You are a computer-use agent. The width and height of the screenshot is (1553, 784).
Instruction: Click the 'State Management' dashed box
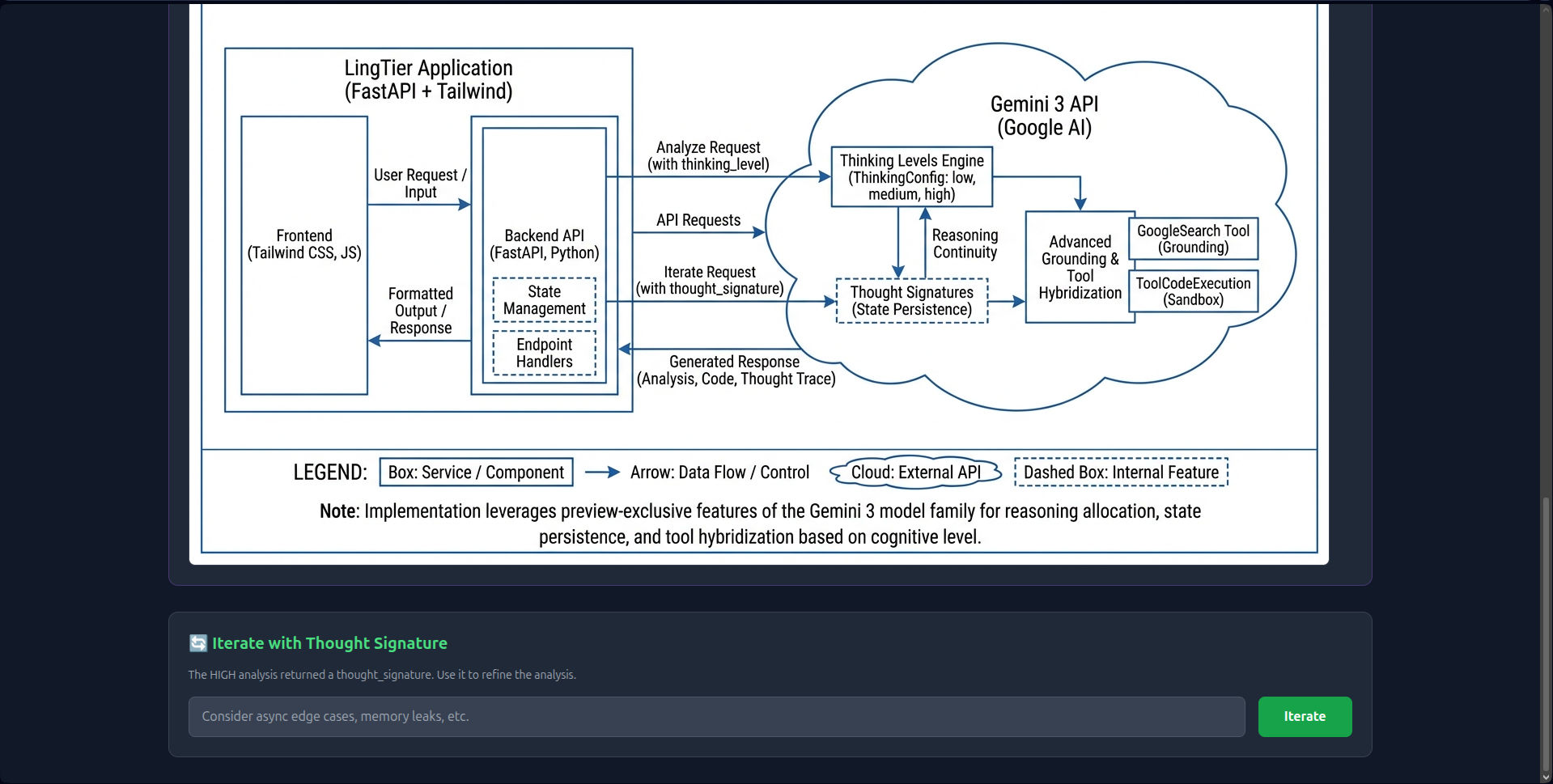[545, 300]
